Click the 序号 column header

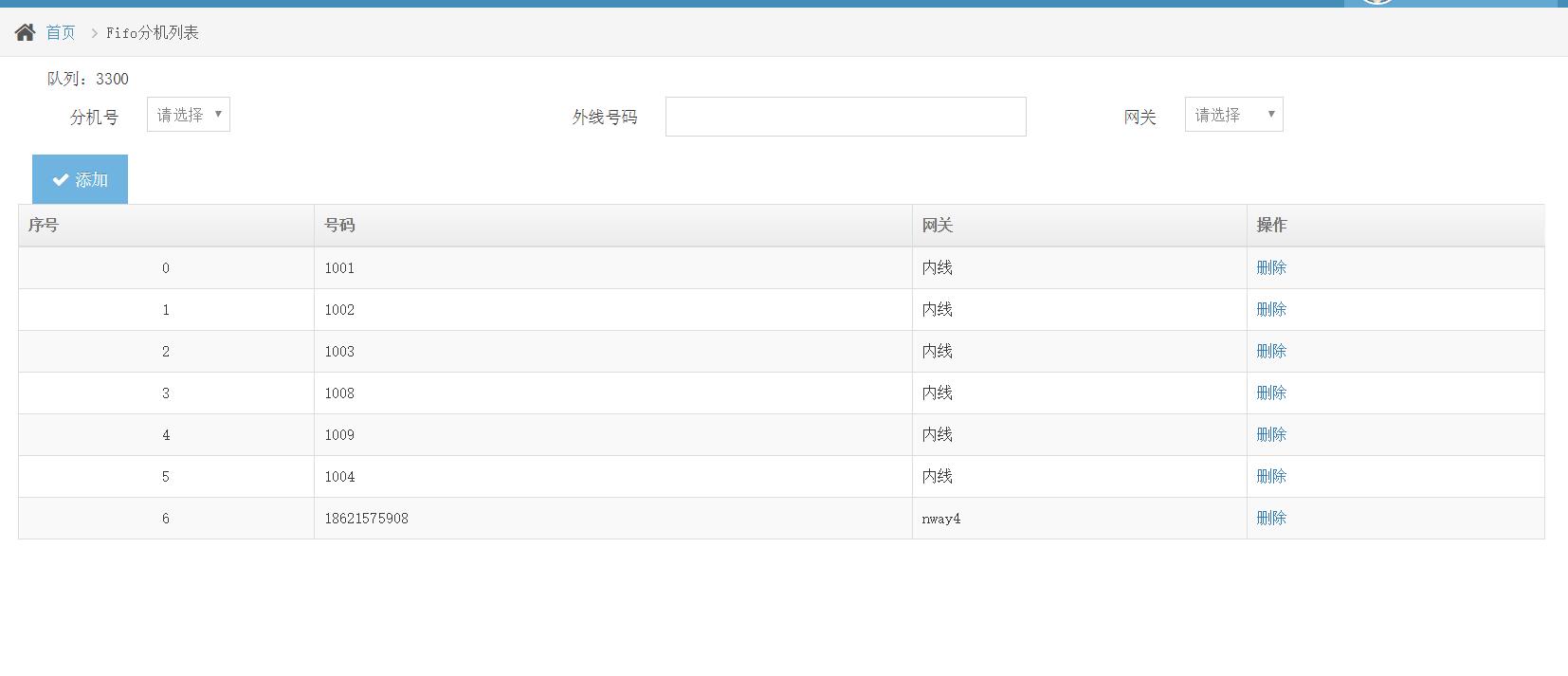coord(44,225)
